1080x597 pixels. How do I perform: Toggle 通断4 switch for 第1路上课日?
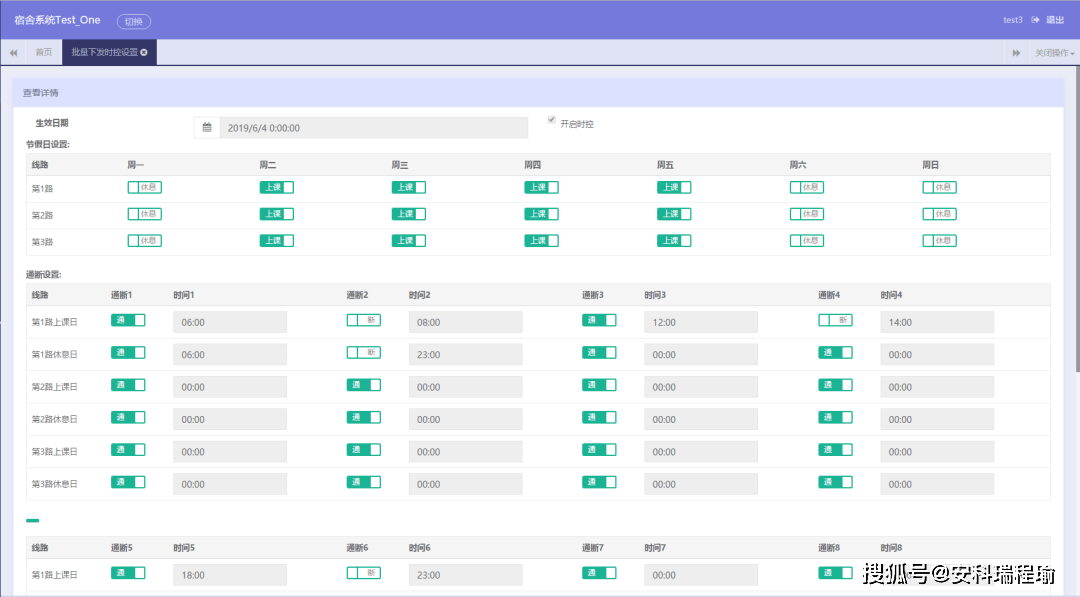(x=835, y=320)
